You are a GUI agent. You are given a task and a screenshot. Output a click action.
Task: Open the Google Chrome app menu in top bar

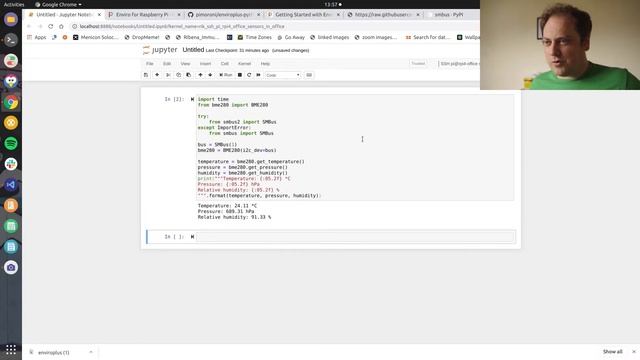pyautogui.click(x=58, y=4)
